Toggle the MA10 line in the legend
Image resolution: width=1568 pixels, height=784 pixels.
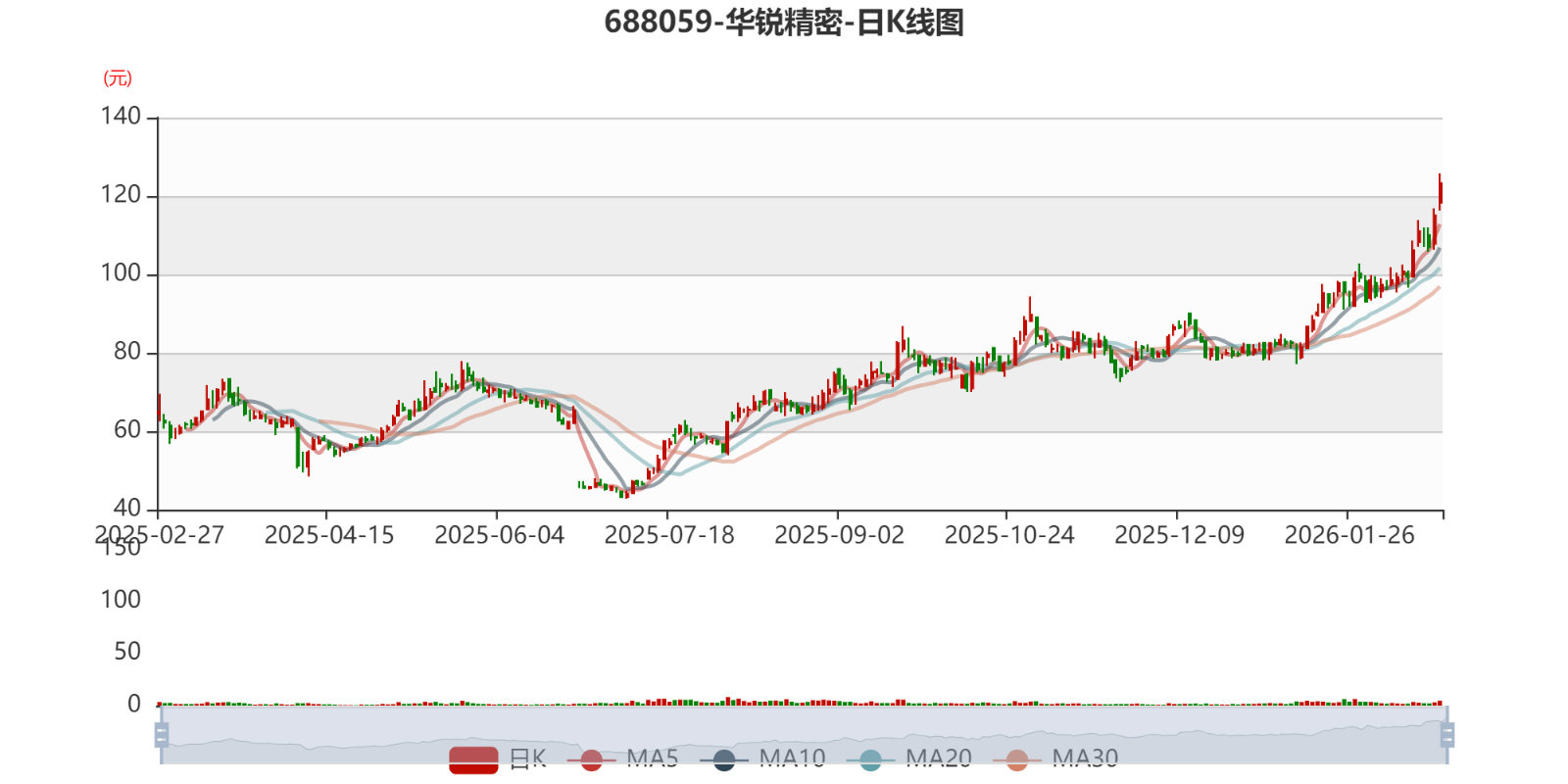762,759
